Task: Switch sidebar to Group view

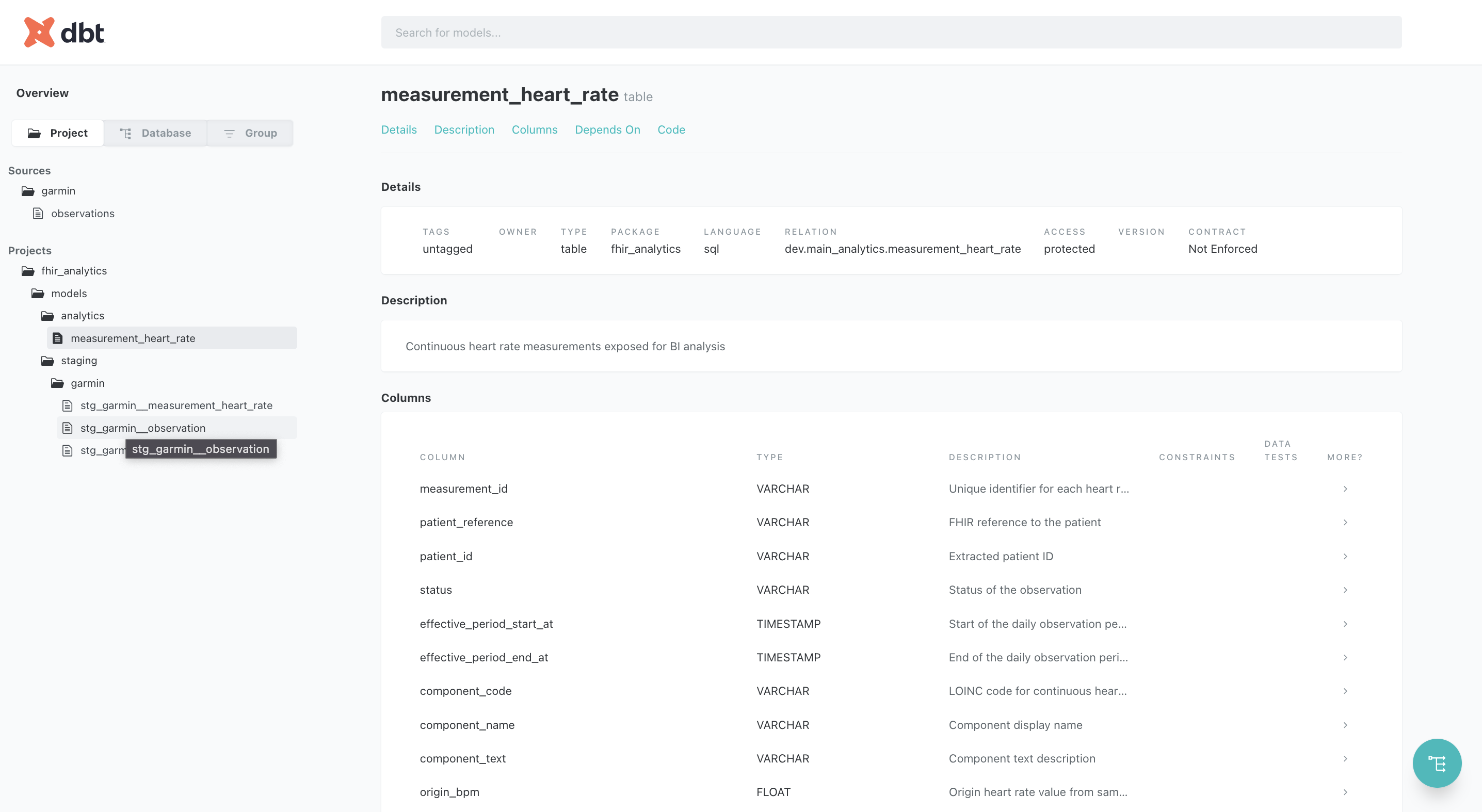Action: 250,133
